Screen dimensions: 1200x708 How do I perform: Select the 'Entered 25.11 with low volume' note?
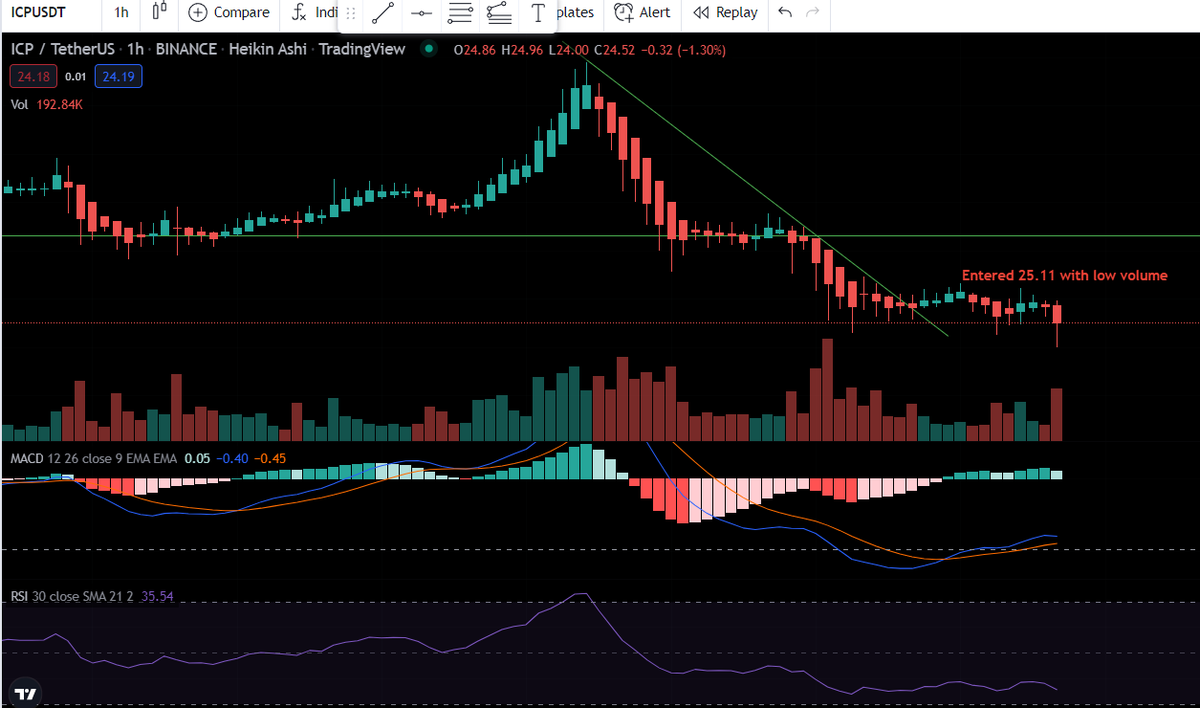(x=1064, y=275)
